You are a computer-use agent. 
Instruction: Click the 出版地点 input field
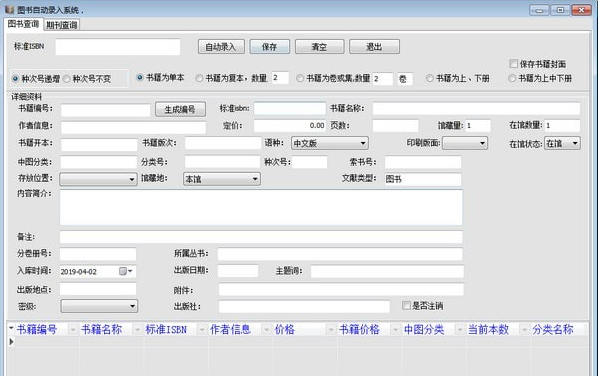98,289
